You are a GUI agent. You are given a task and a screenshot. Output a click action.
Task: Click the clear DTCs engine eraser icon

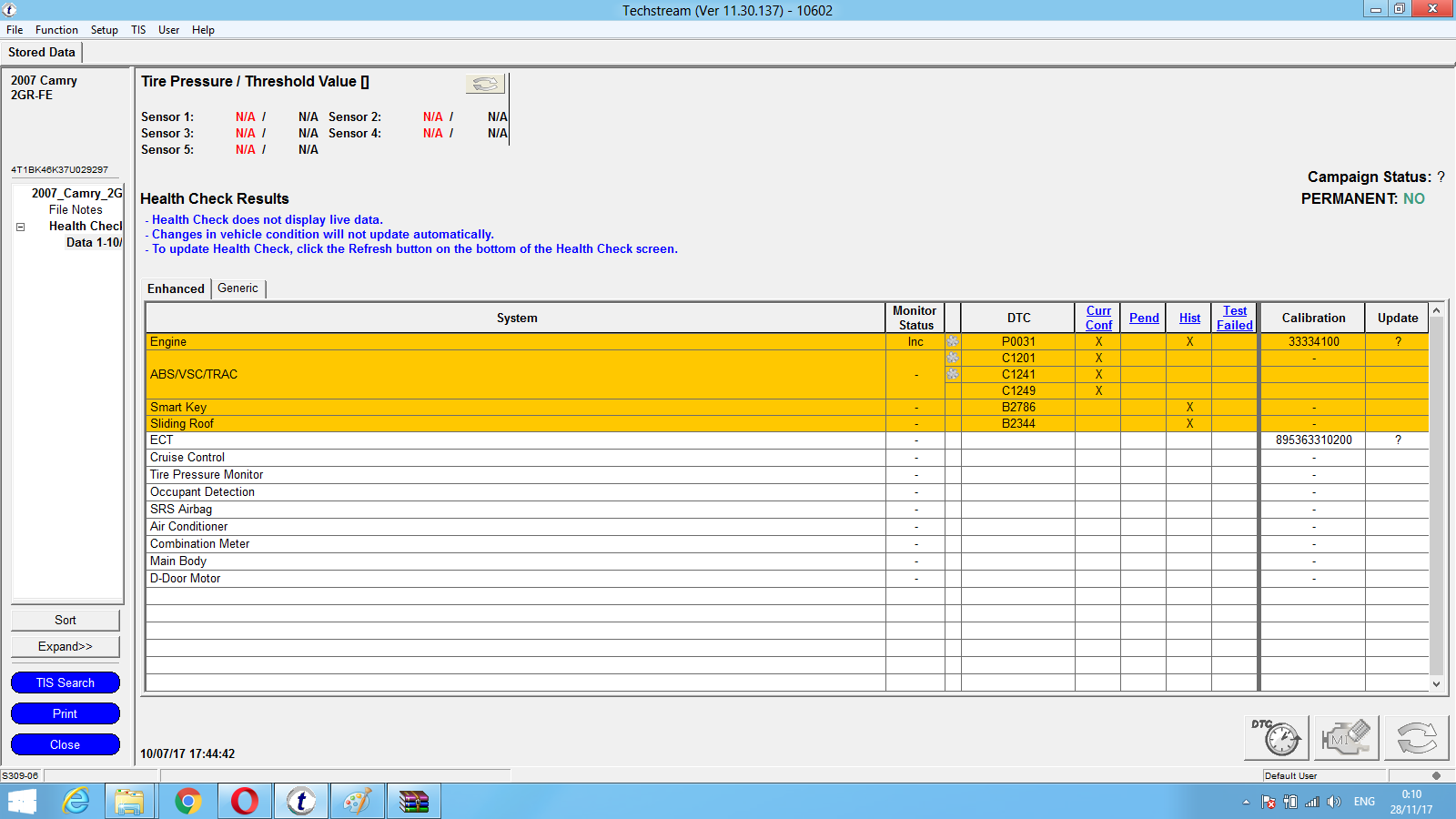click(x=1346, y=737)
